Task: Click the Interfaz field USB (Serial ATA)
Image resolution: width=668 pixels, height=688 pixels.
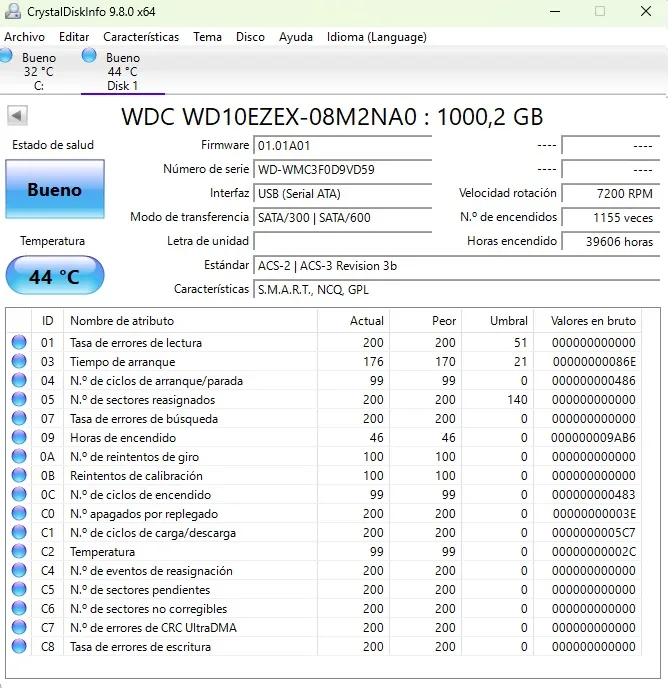Action: tap(342, 194)
